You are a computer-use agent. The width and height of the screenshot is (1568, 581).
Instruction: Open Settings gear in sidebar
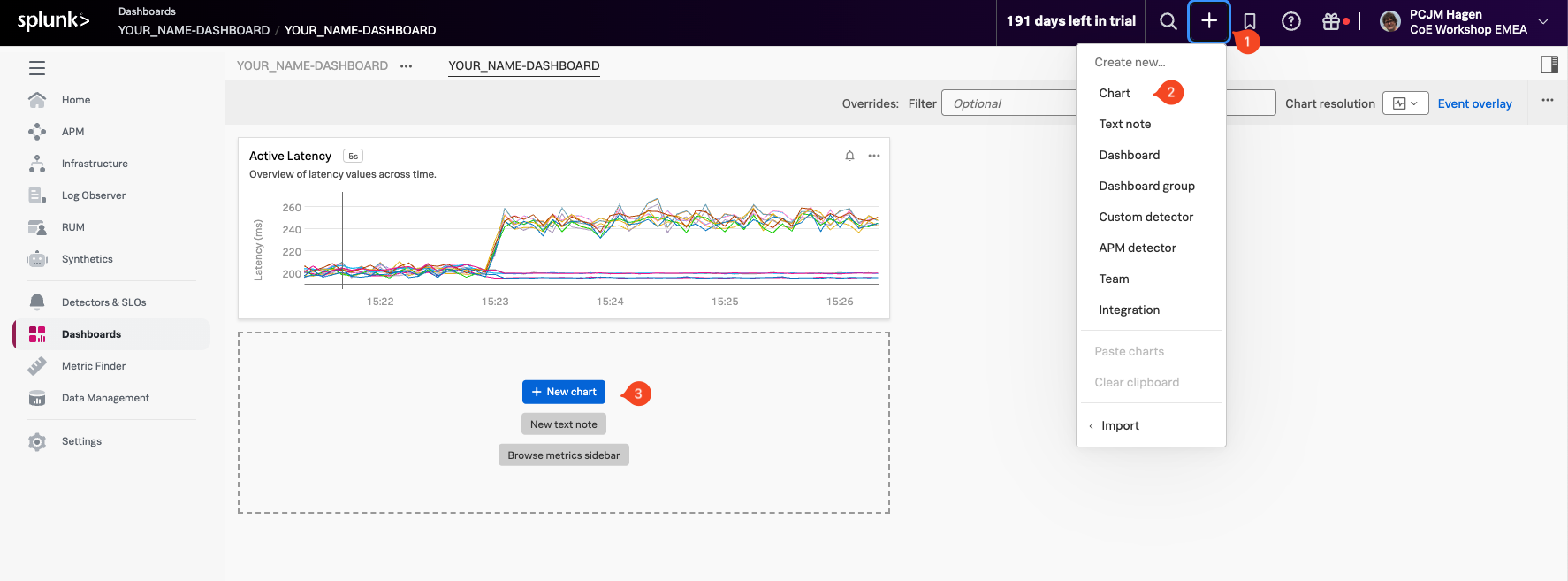81,441
